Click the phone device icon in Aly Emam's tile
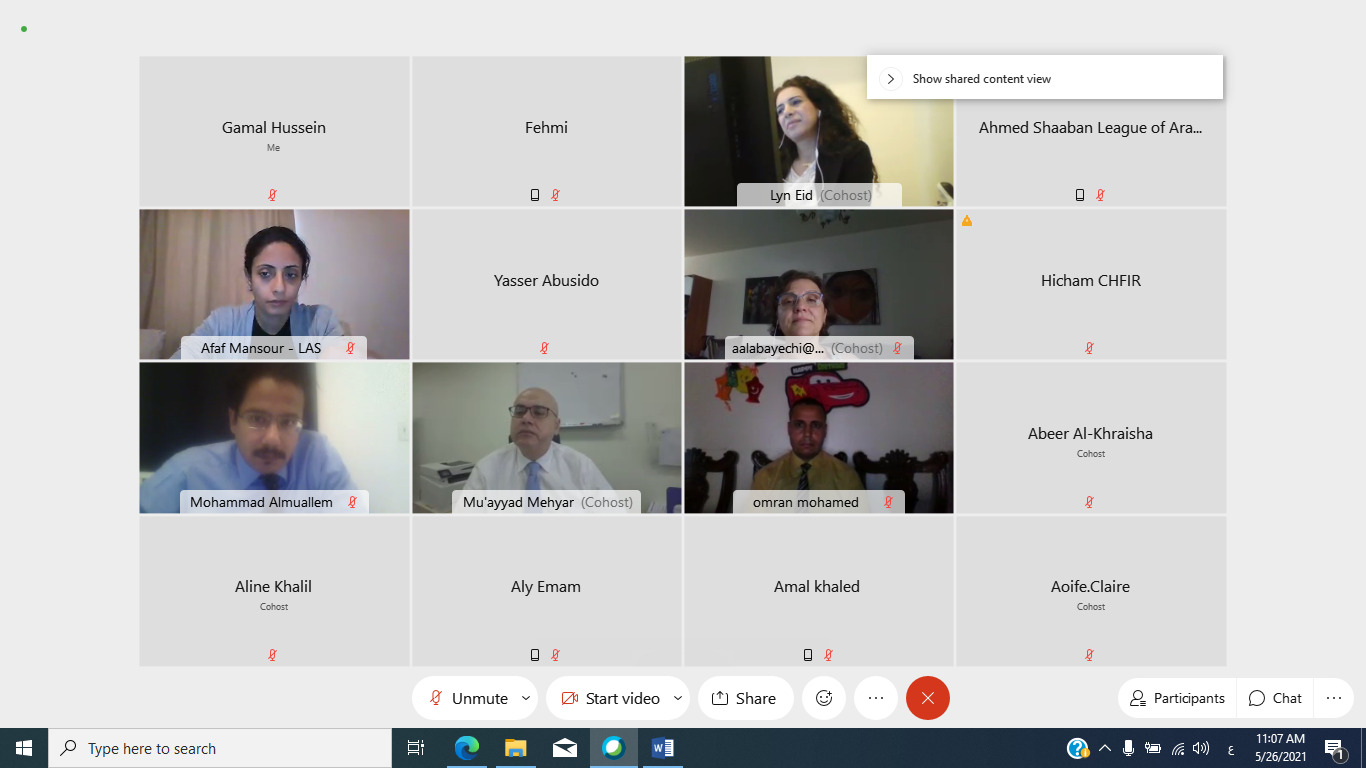 coord(535,655)
